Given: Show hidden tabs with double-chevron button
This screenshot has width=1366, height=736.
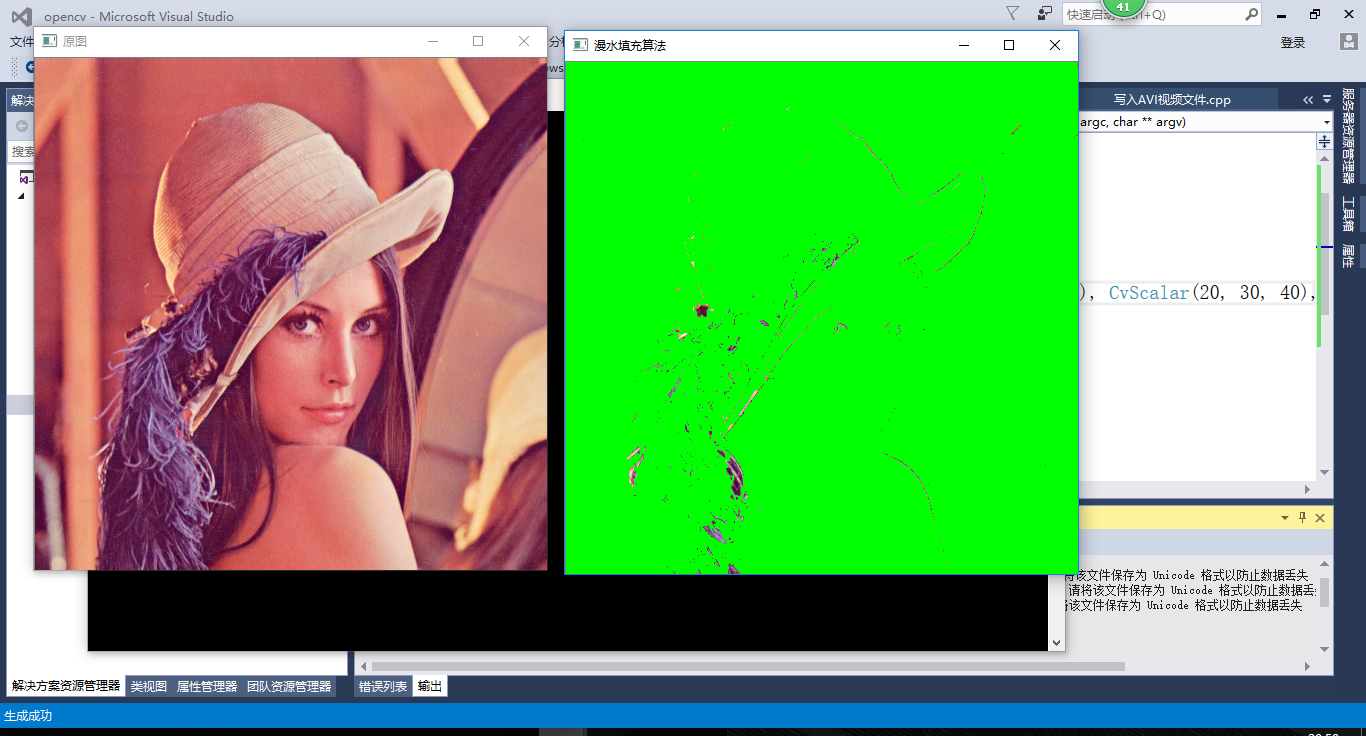Looking at the screenshot, I should pyautogui.click(x=1308, y=100).
